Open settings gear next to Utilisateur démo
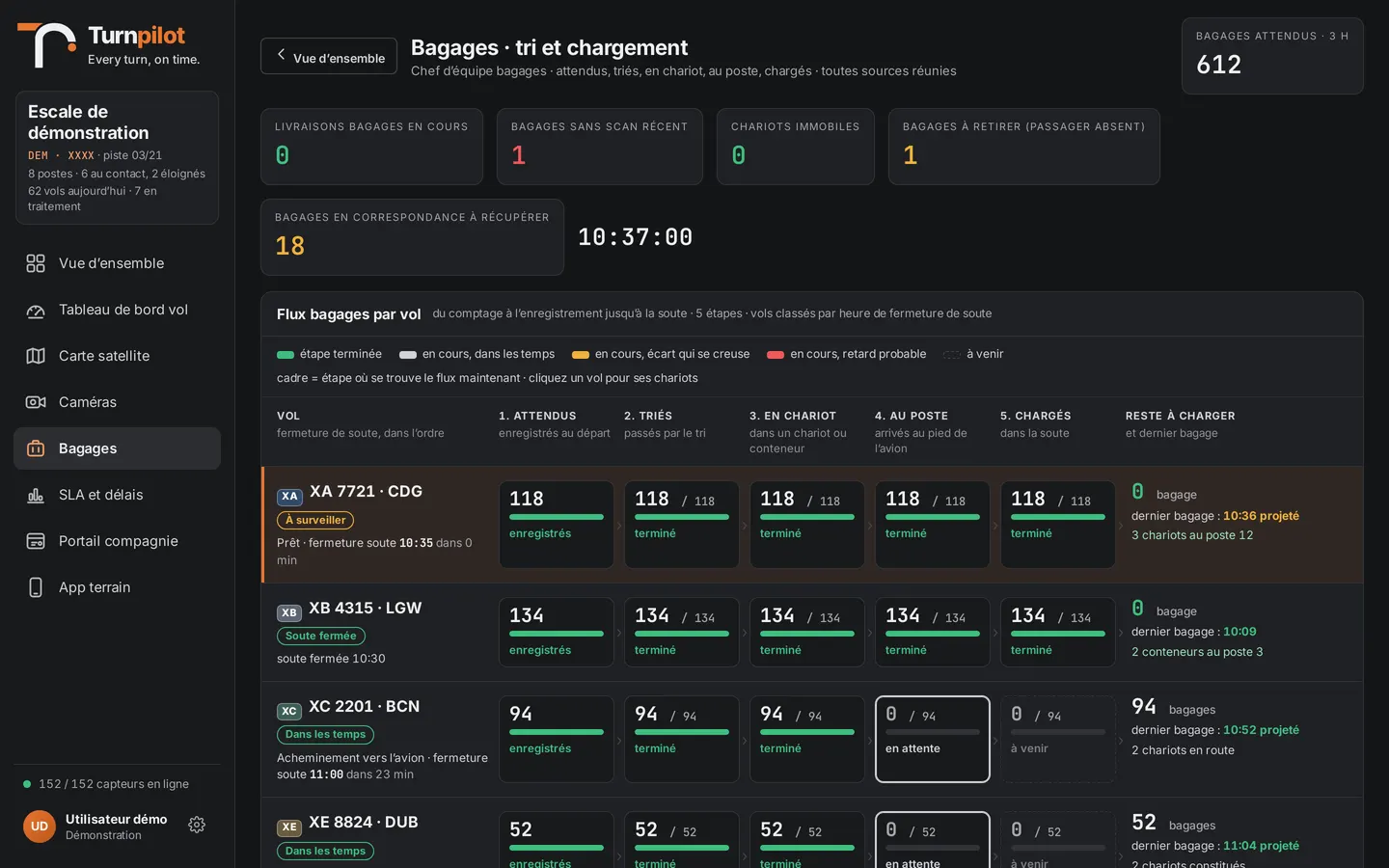Viewport: 1389px width, 868px height. 197,825
